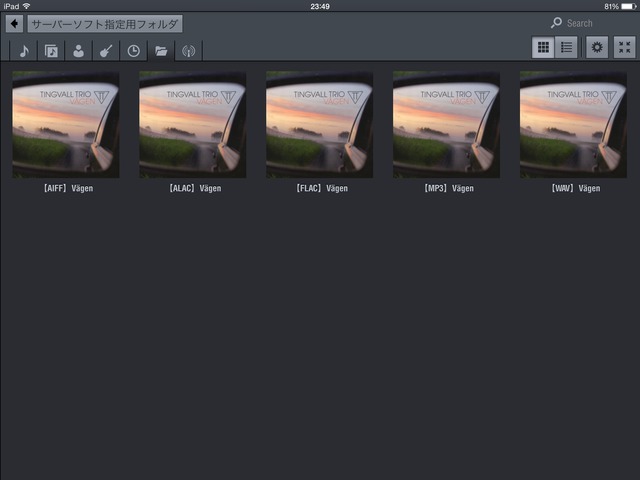Select the [FLAC] Vägen album artwork
This screenshot has width=640, height=480.
pyautogui.click(x=320, y=125)
